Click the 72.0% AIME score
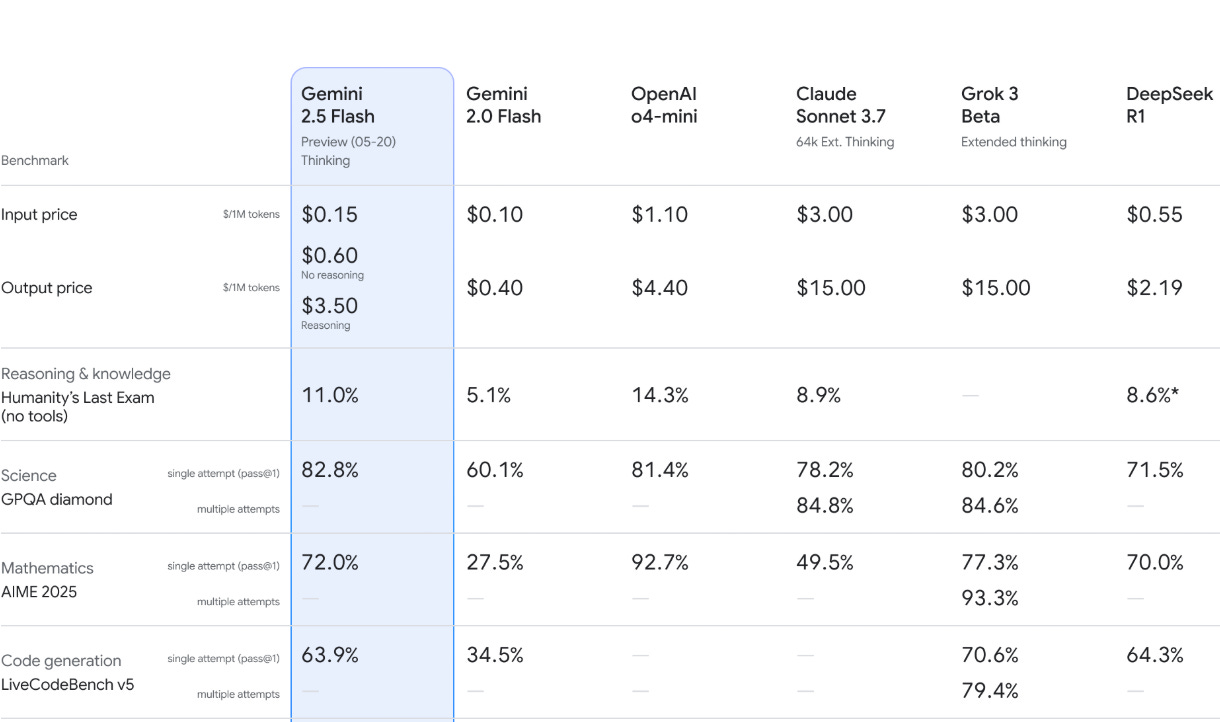Image resolution: width=1220 pixels, height=722 pixels. pos(330,563)
